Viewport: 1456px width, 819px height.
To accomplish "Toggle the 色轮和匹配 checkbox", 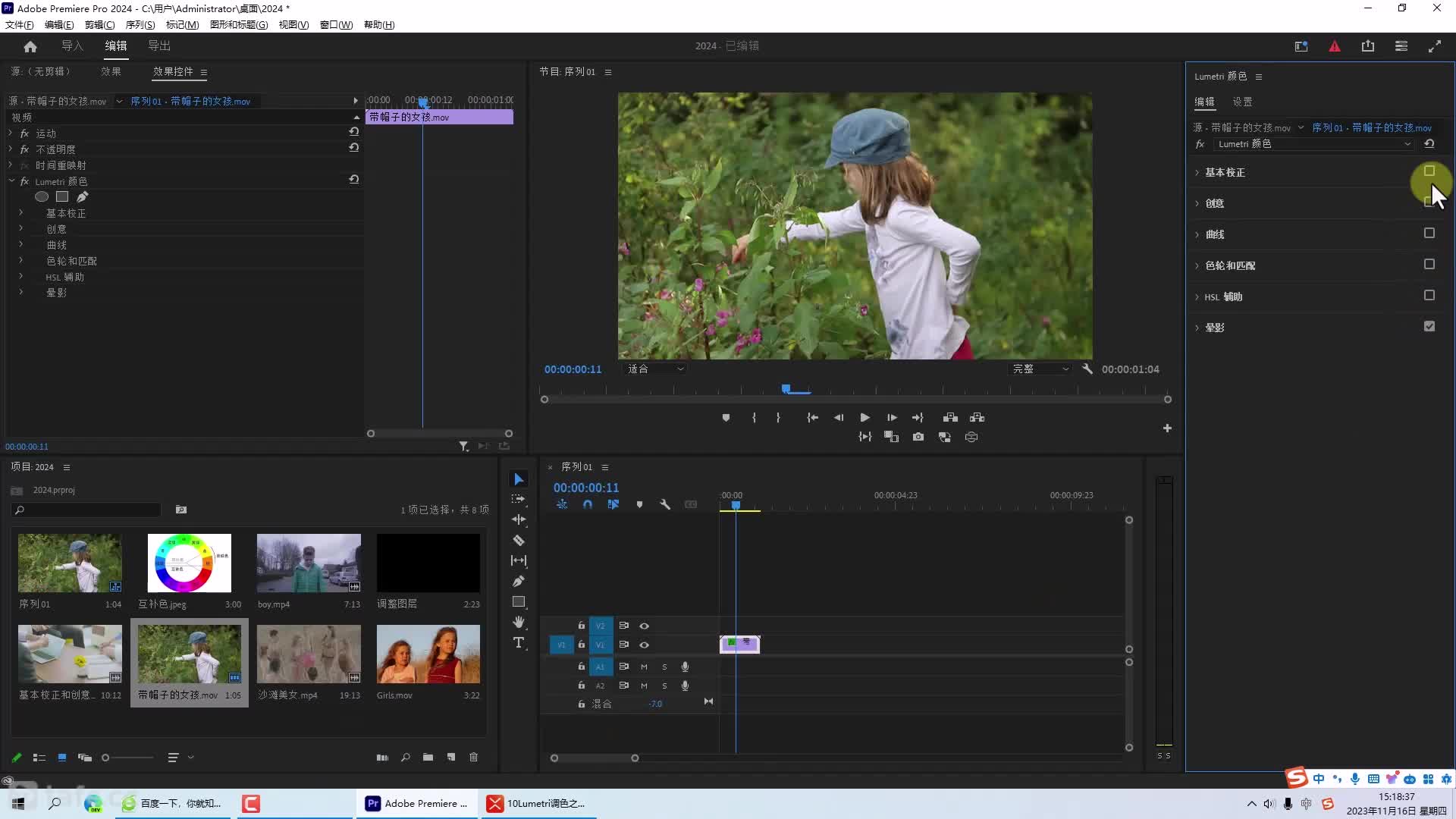I will pyautogui.click(x=1429, y=265).
